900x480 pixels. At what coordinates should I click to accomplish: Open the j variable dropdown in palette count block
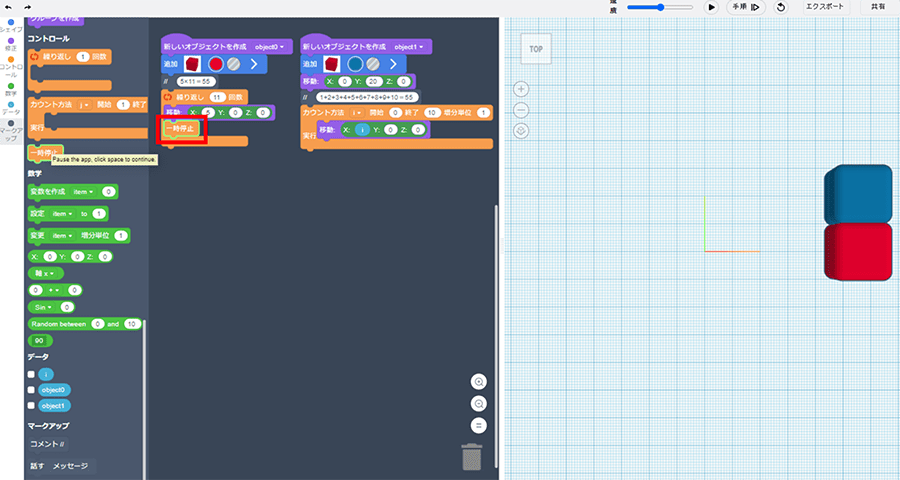[84, 104]
